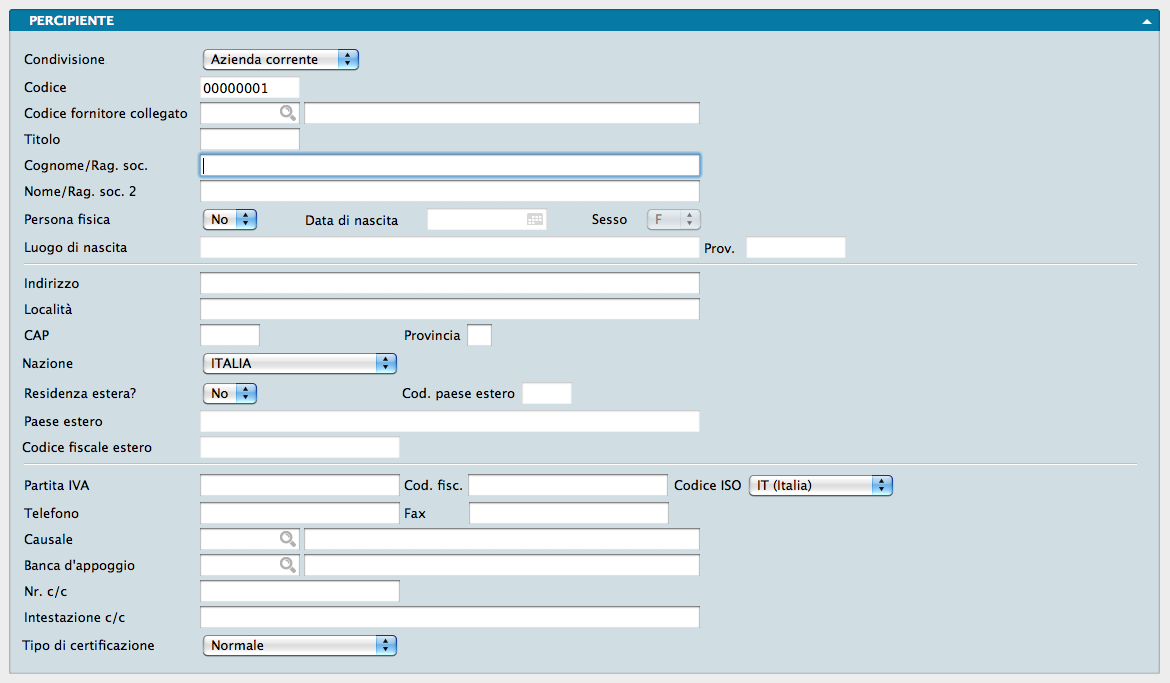
Task: Click into the Cod. fisc. field
Action: pyautogui.click(x=567, y=486)
